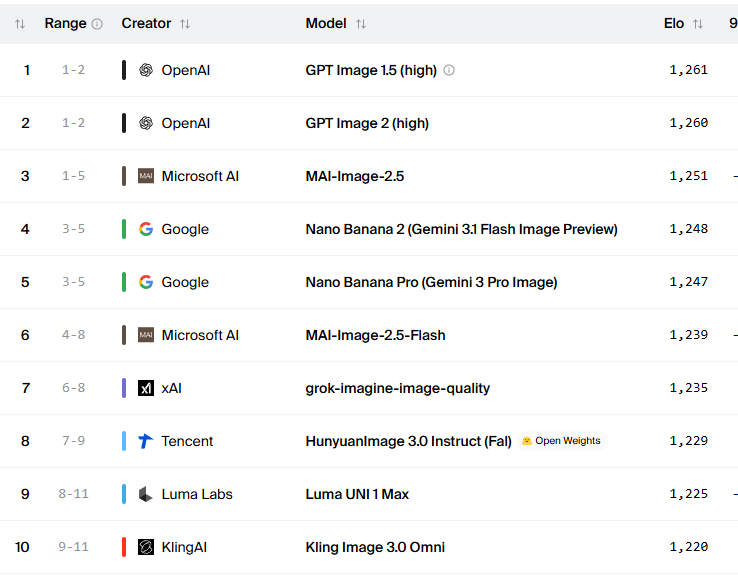Click the range value 9-11
This screenshot has width=738, height=577.
pos(73,547)
